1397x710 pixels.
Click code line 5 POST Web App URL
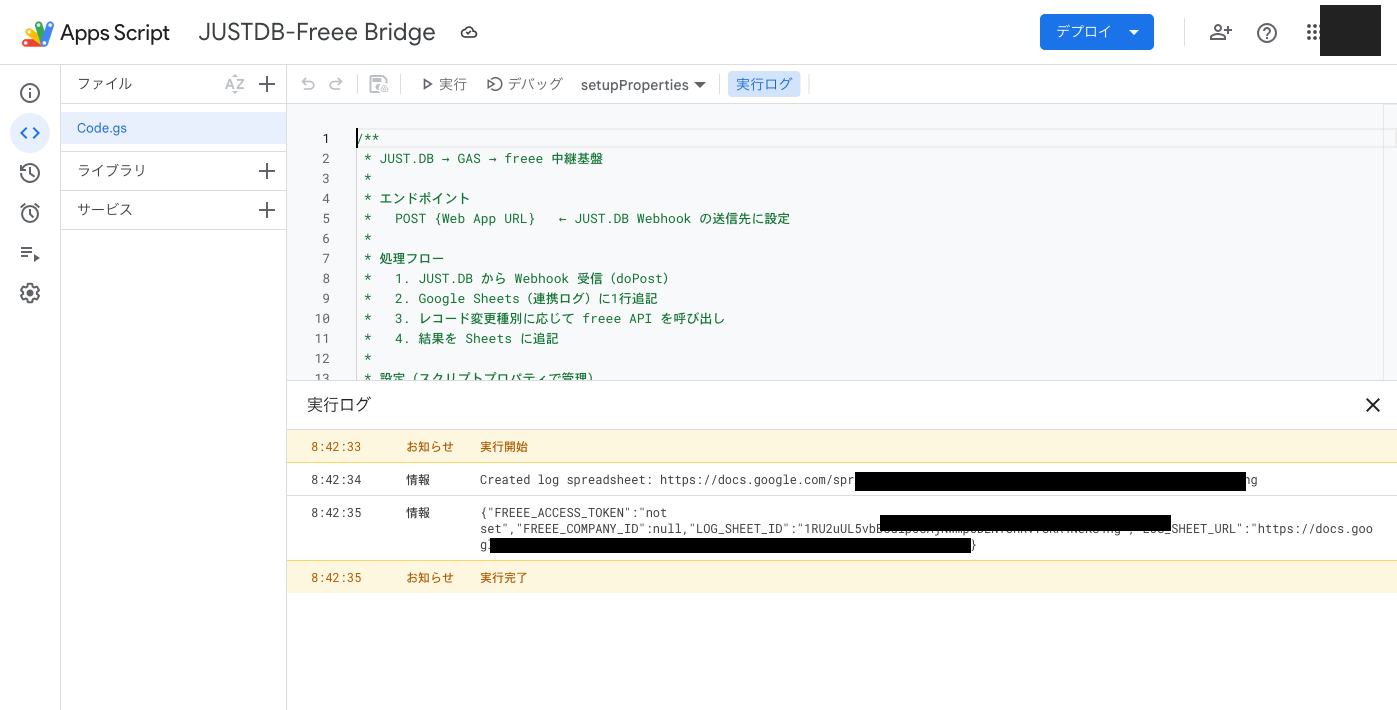click(x=577, y=218)
